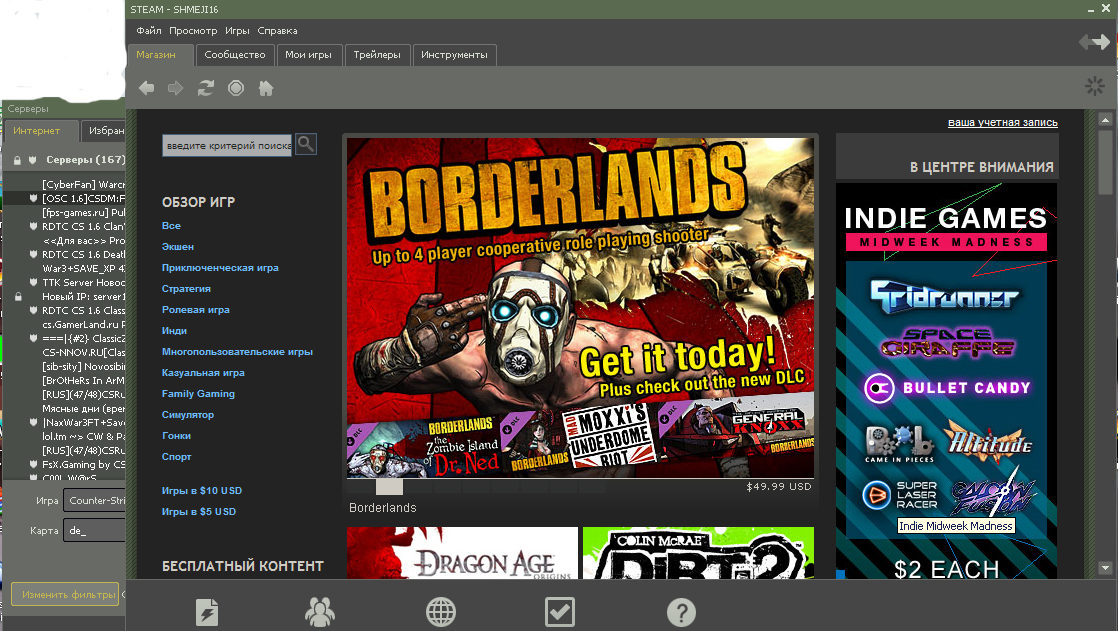Open the news icon in bottom bar

207,612
